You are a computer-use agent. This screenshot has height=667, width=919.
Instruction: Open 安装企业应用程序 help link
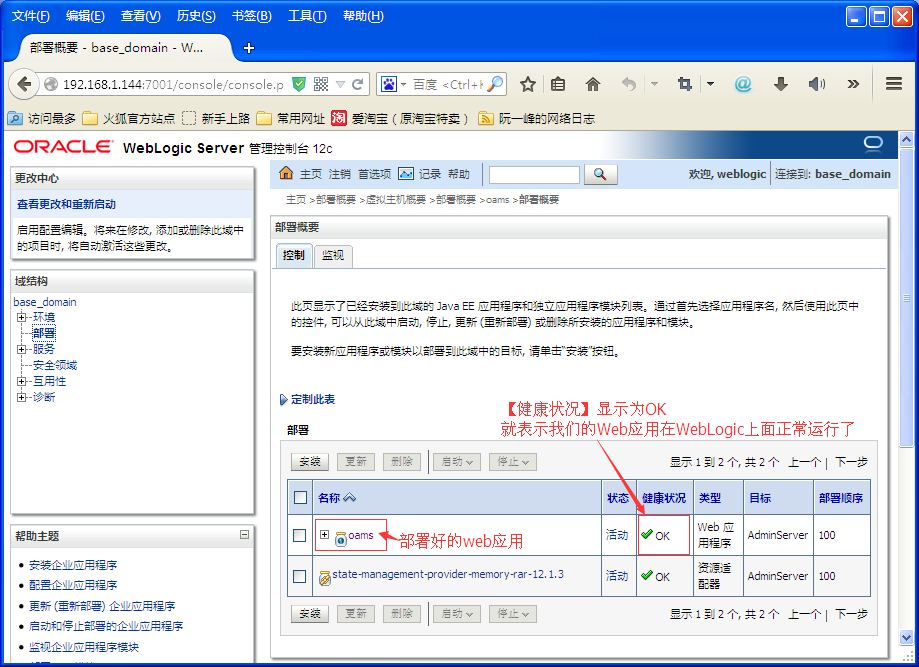point(73,565)
